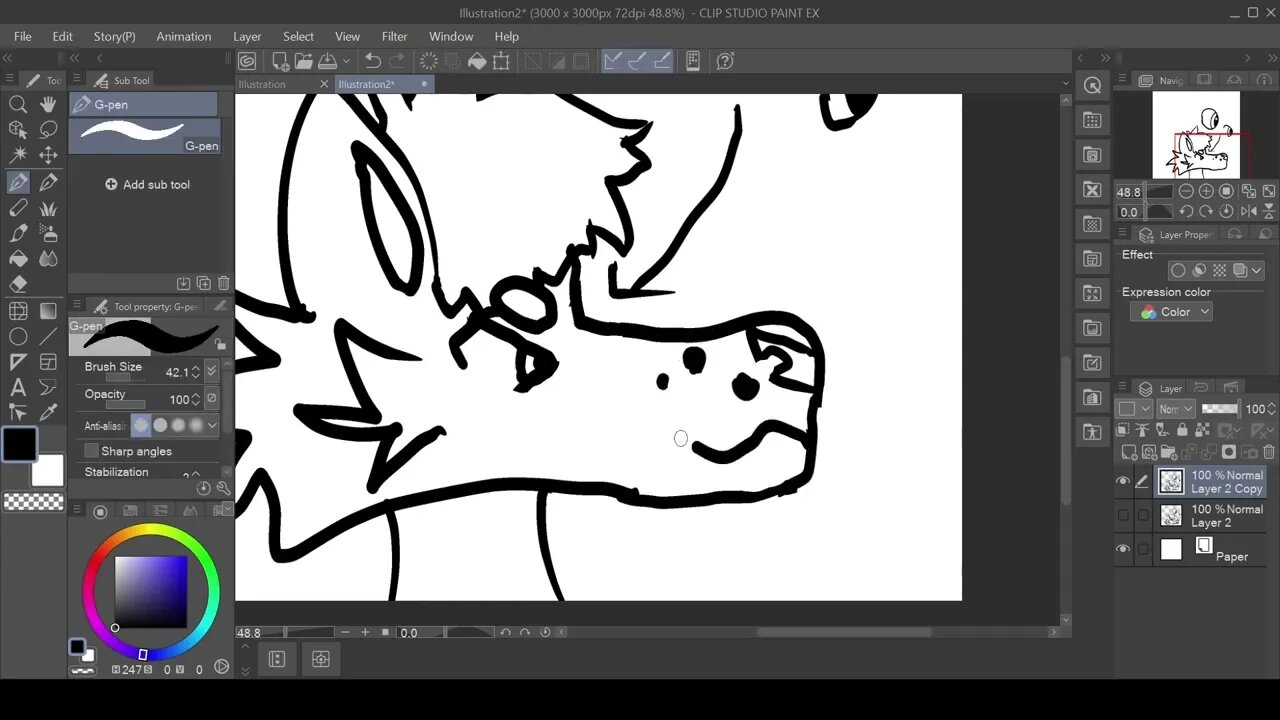Create a new canvas from command bar
The image size is (1280, 720).
tap(281, 61)
